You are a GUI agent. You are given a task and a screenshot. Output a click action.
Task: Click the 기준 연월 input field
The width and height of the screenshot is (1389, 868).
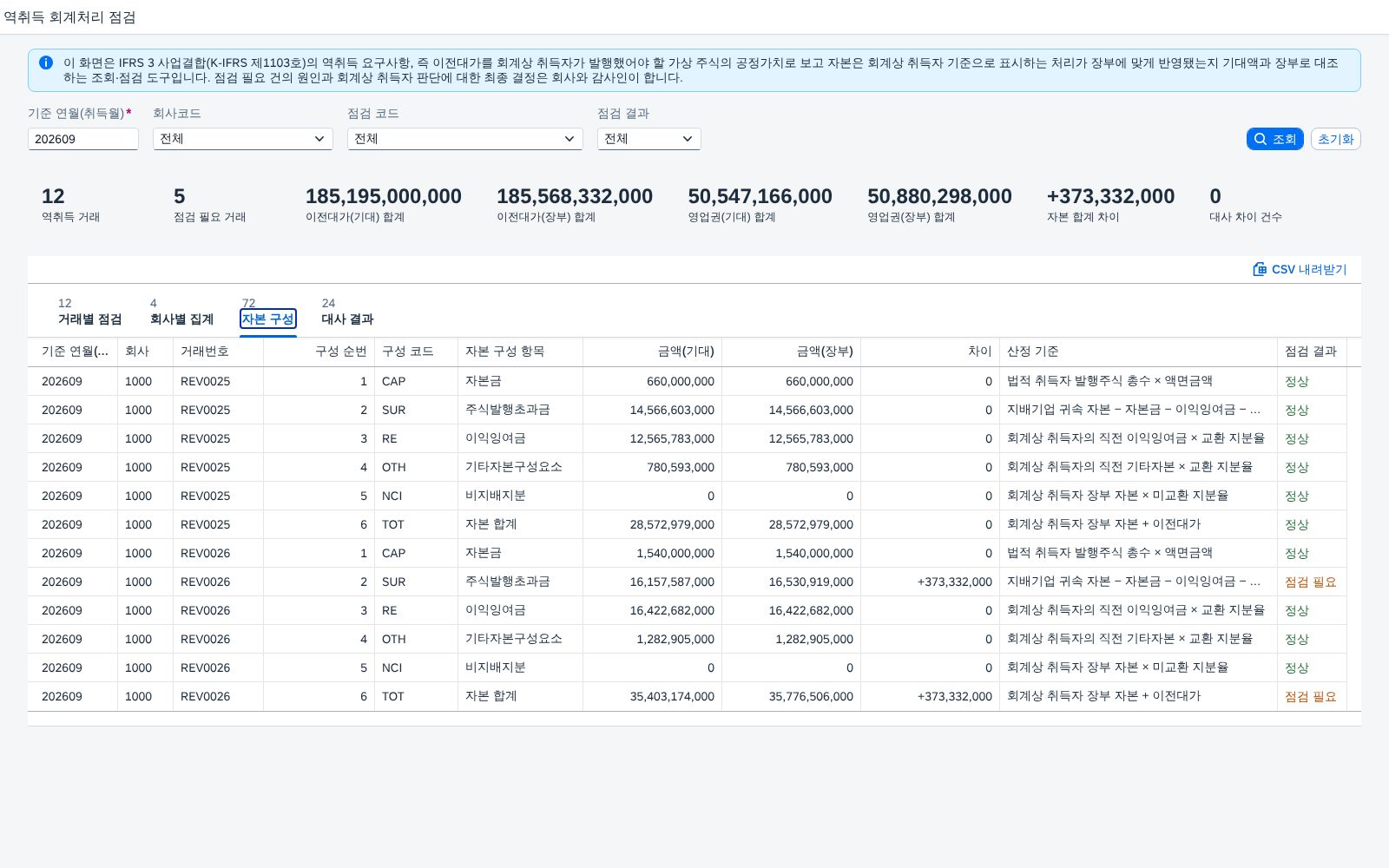click(83, 139)
